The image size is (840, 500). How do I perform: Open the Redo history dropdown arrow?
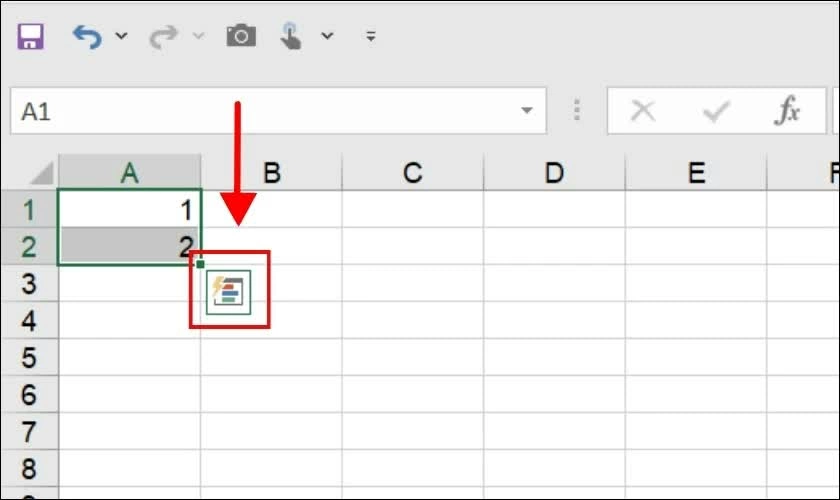pos(199,36)
